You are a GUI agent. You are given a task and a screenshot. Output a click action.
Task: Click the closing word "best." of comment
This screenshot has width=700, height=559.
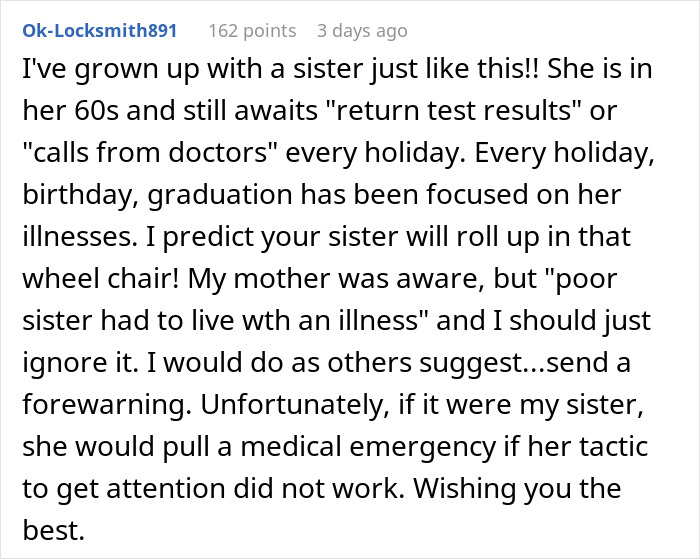(54, 530)
